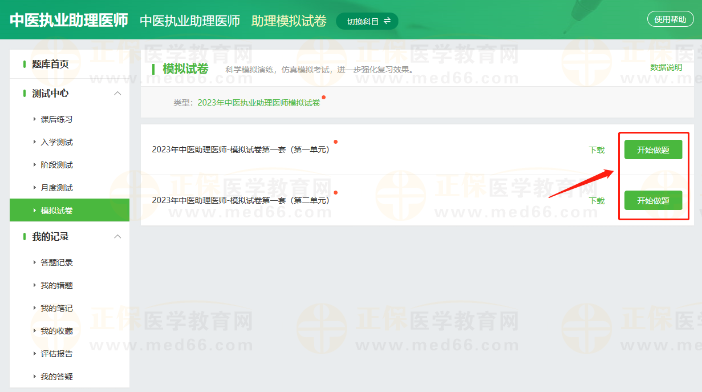This screenshot has width=702, height=392.
Task: Collapse the 测试中心 section chevron
Action: [x=117, y=93]
